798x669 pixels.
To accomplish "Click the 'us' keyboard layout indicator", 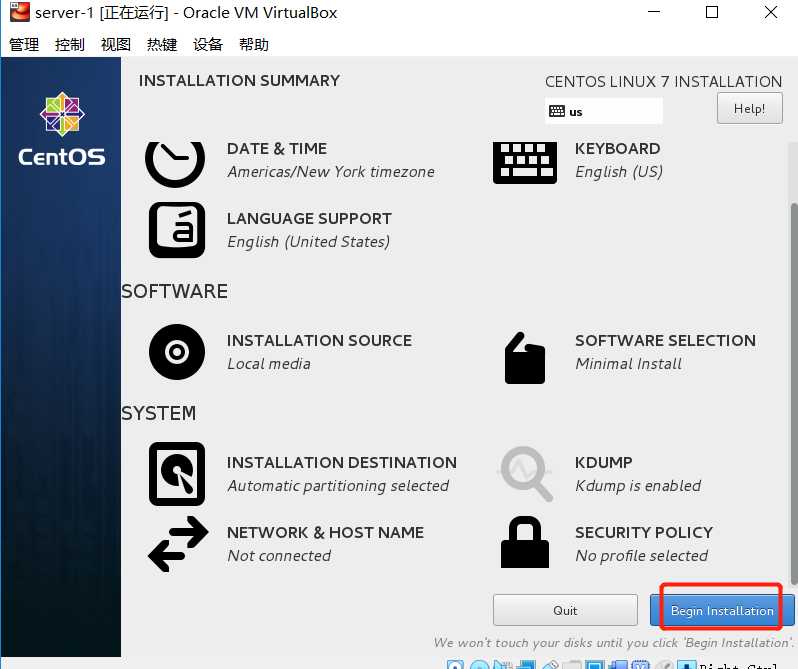I will click(604, 111).
